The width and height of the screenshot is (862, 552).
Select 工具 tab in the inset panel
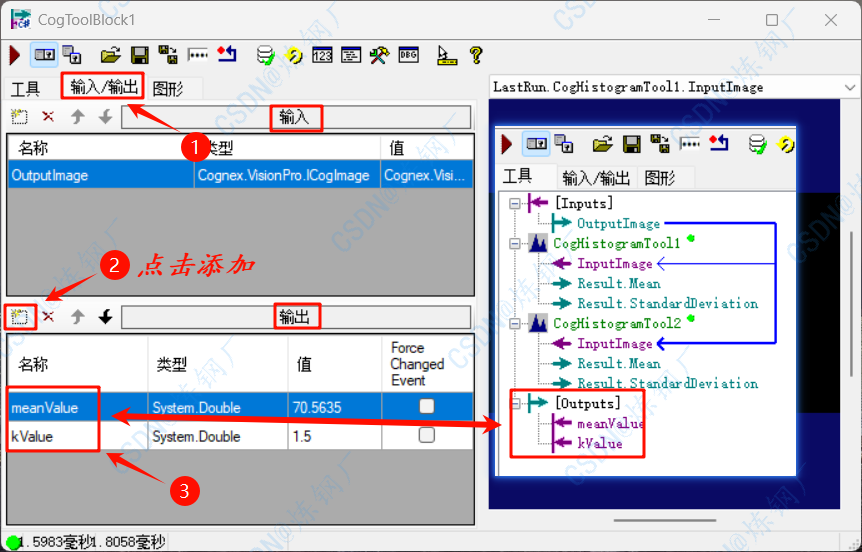[x=517, y=176]
